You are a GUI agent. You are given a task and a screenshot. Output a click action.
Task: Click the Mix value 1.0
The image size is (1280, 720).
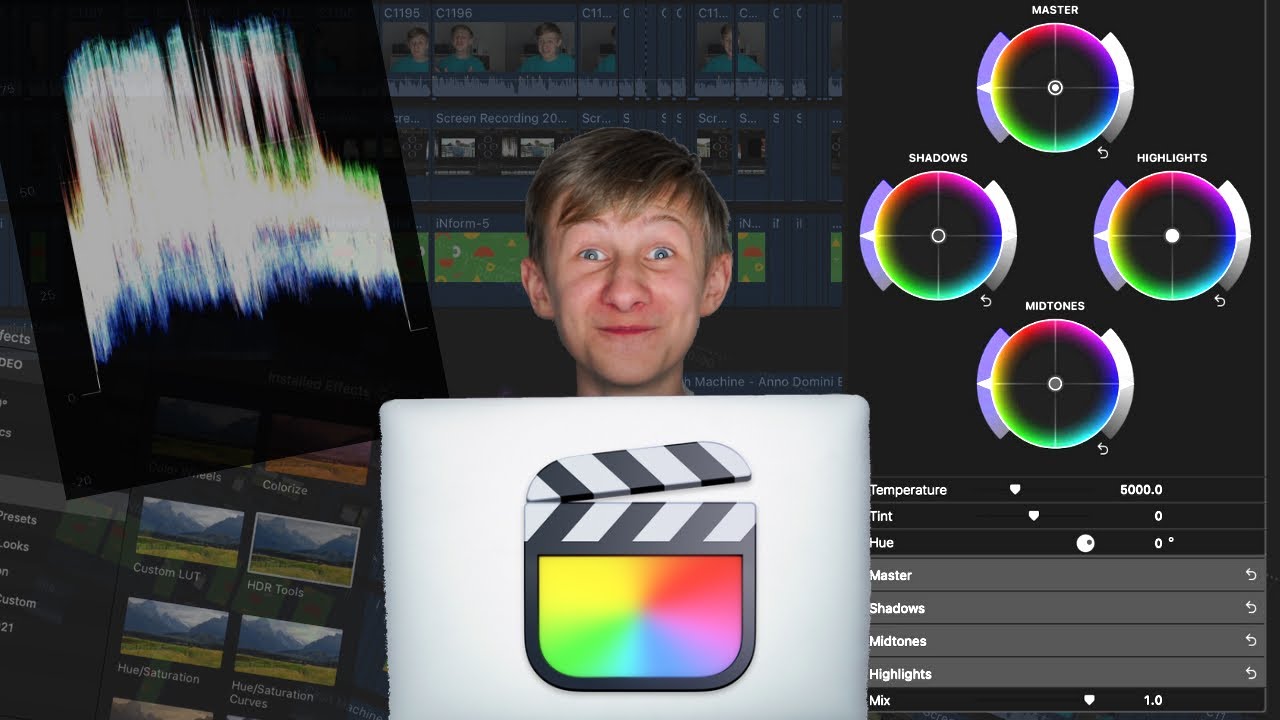pyautogui.click(x=1153, y=700)
